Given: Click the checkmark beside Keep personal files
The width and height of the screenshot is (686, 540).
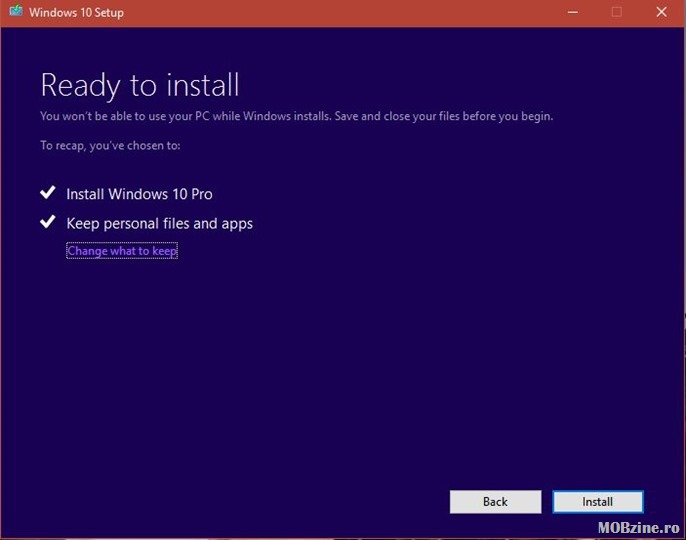Looking at the screenshot, I should (48, 222).
